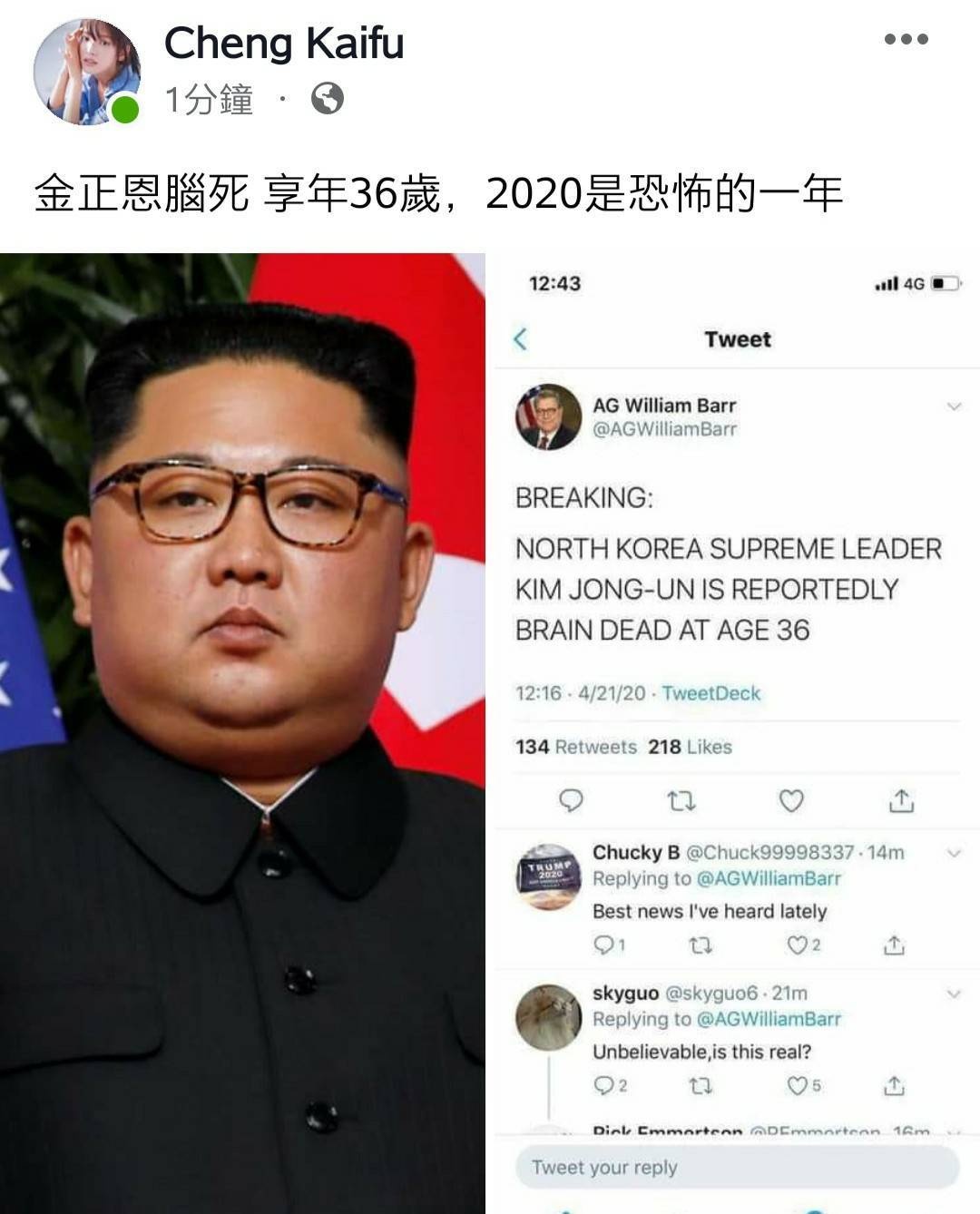This screenshot has width=980, height=1214.
Task: Retweet Chucky B's reply
Action: tap(701, 945)
